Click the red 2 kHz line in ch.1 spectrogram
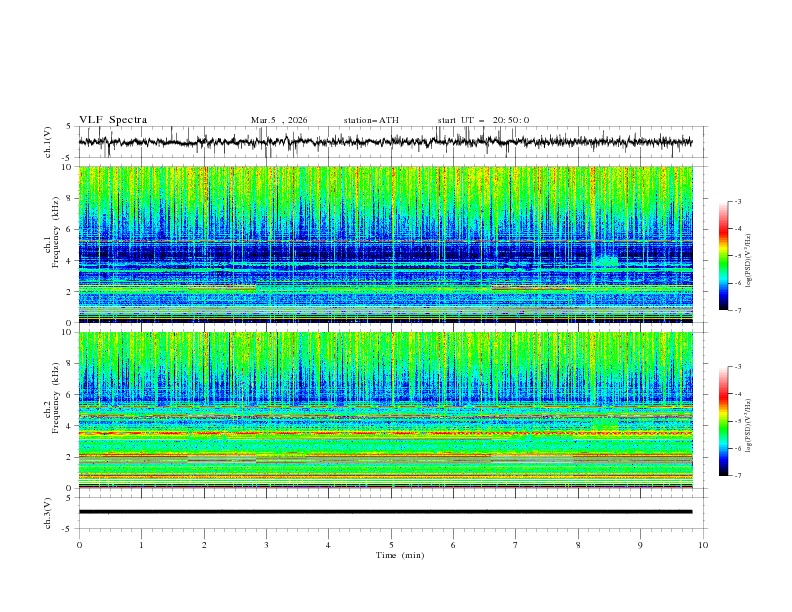Image resolution: width=792 pixels, height=612 pixels. (220, 288)
